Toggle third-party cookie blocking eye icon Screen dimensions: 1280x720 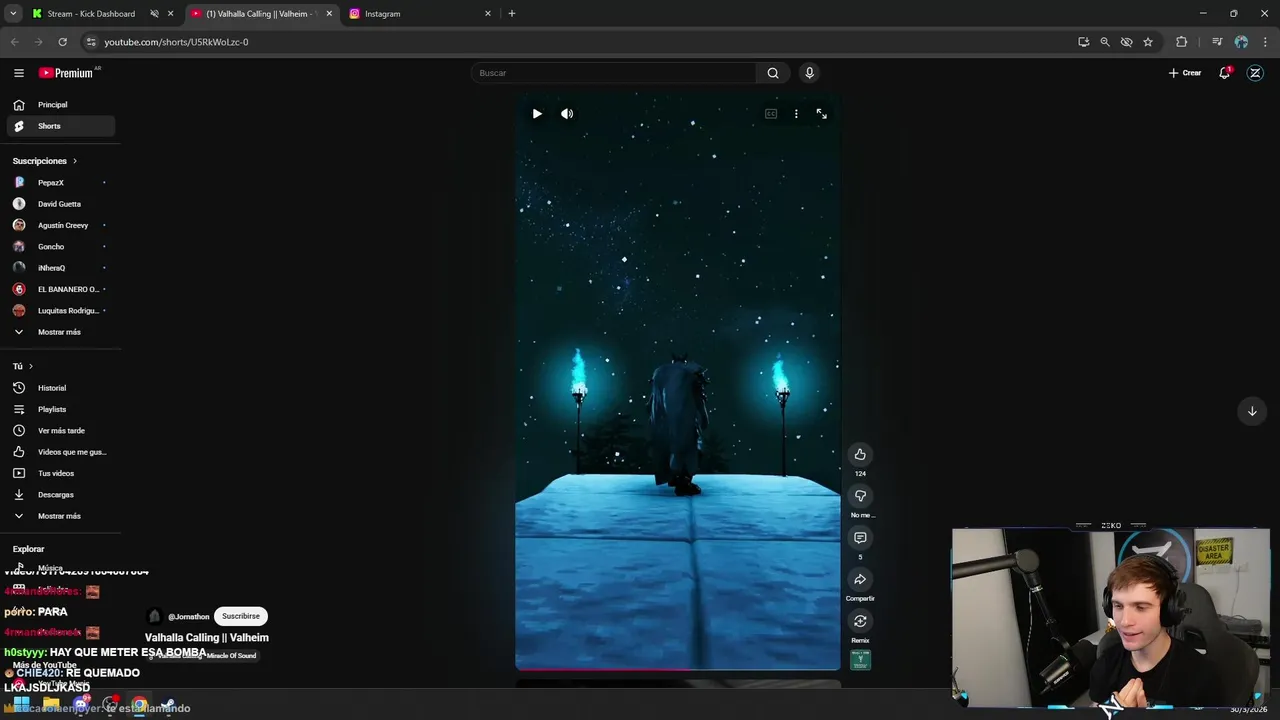(x=1126, y=42)
